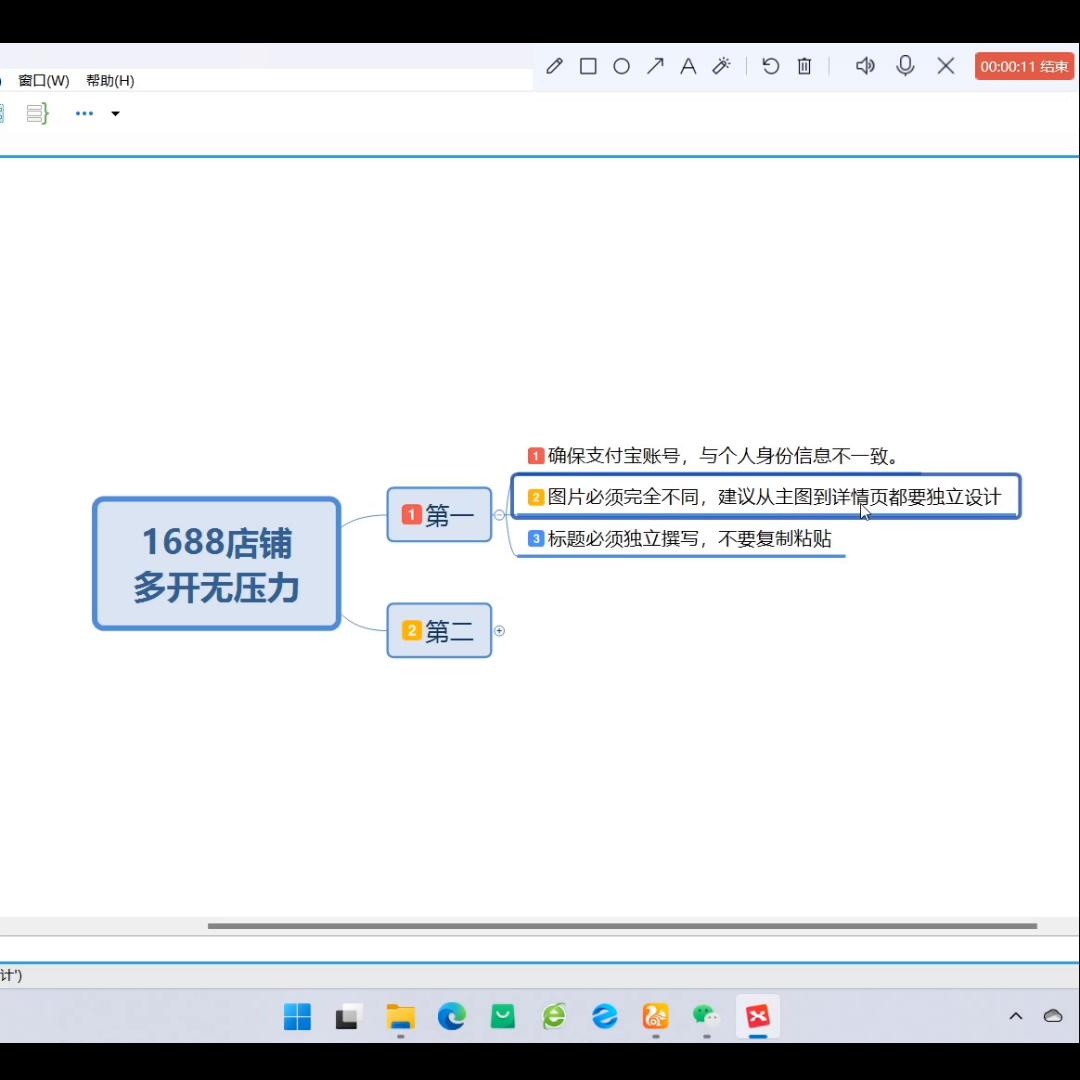Select the 1688店铺多开无压力 central topic

point(217,563)
